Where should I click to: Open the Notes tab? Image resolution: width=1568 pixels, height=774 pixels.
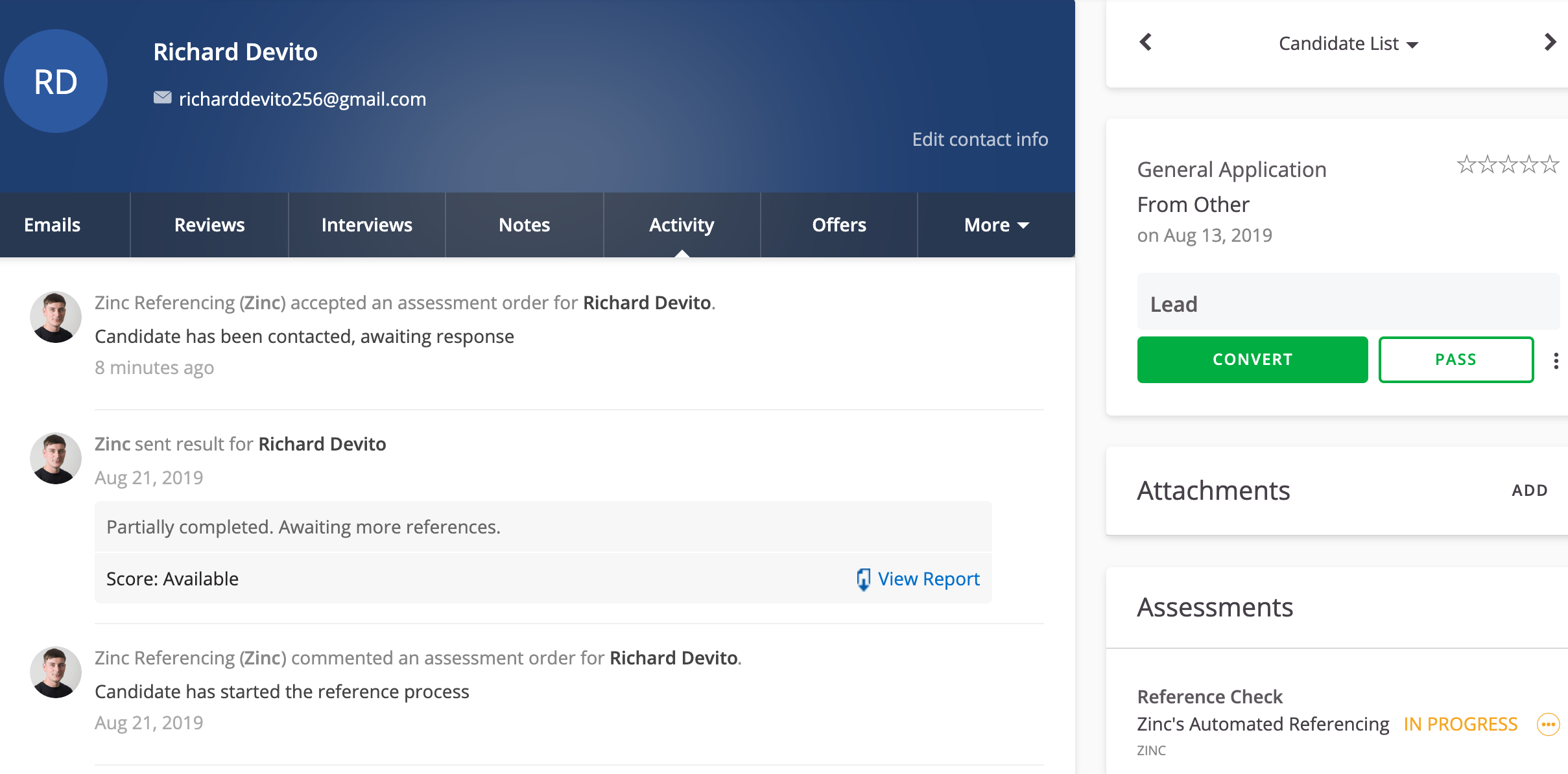coord(524,225)
